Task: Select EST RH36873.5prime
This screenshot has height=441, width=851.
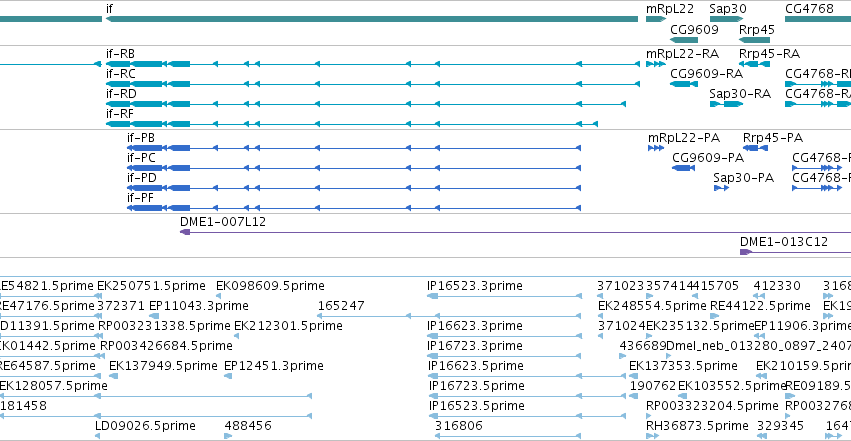Action: tap(697, 426)
